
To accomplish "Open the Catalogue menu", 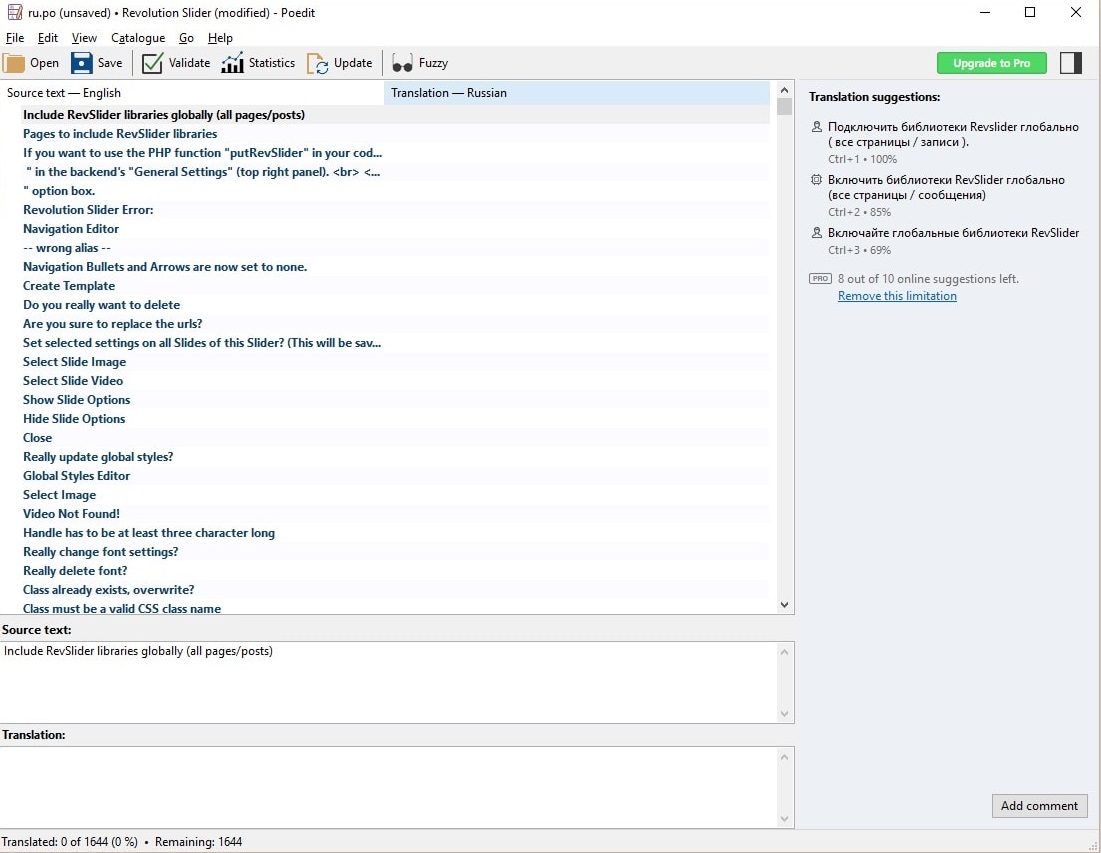I will coord(138,38).
